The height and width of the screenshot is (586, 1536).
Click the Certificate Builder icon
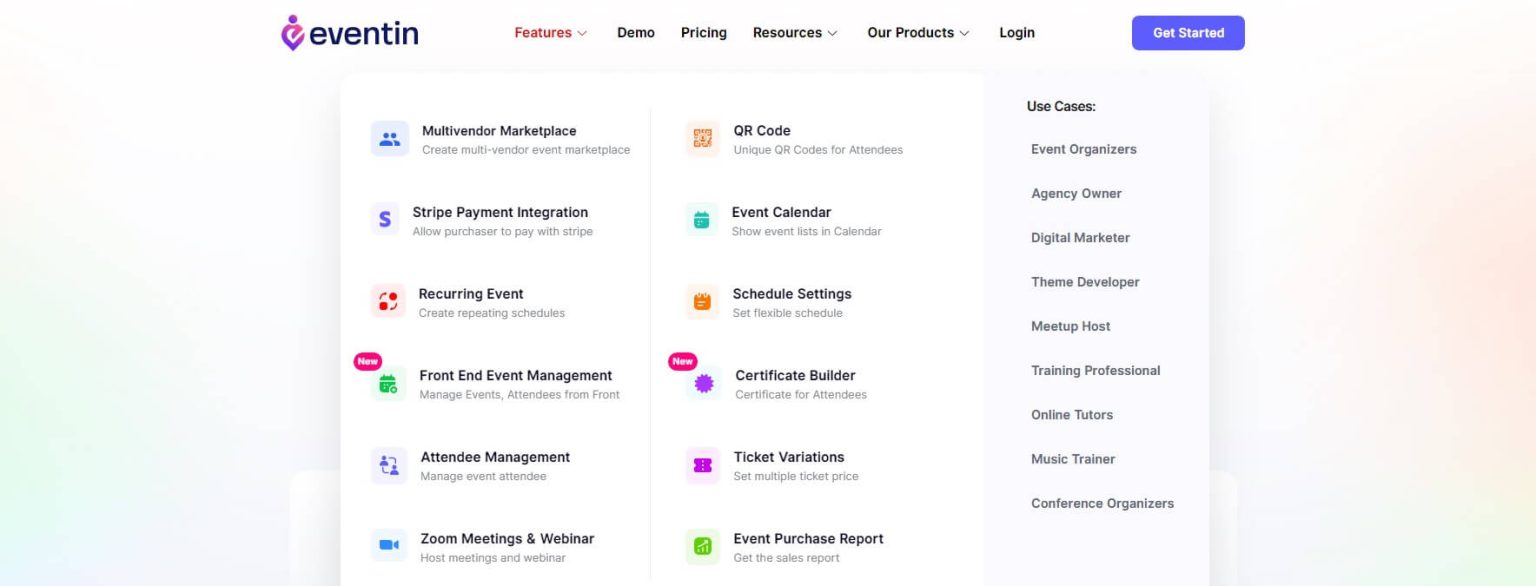[x=702, y=383]
